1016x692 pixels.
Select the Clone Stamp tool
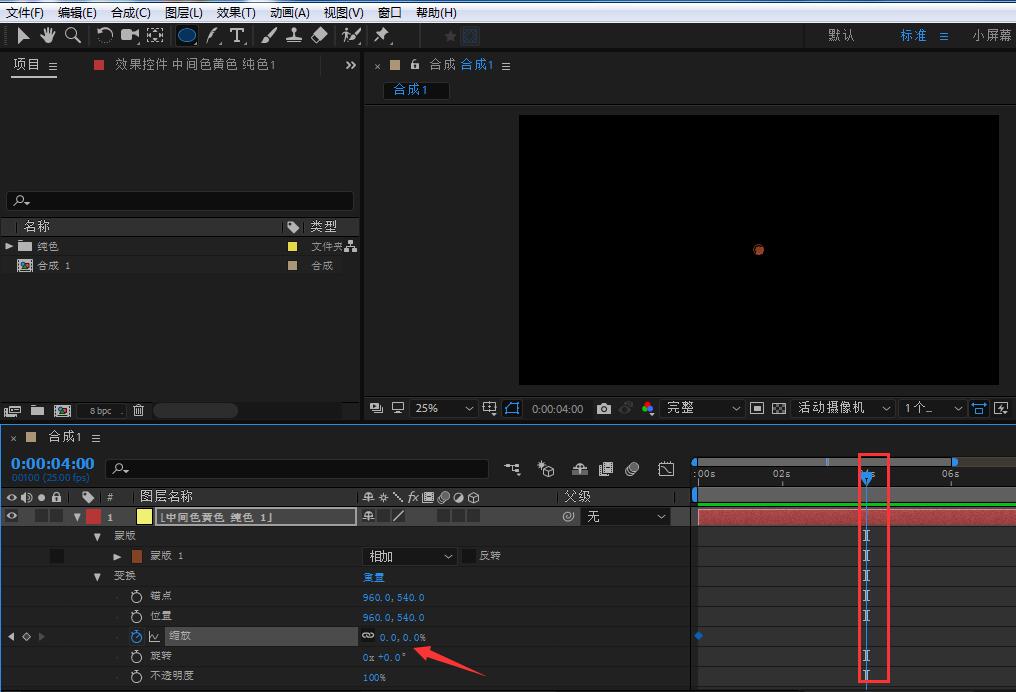tap(294, 35)
